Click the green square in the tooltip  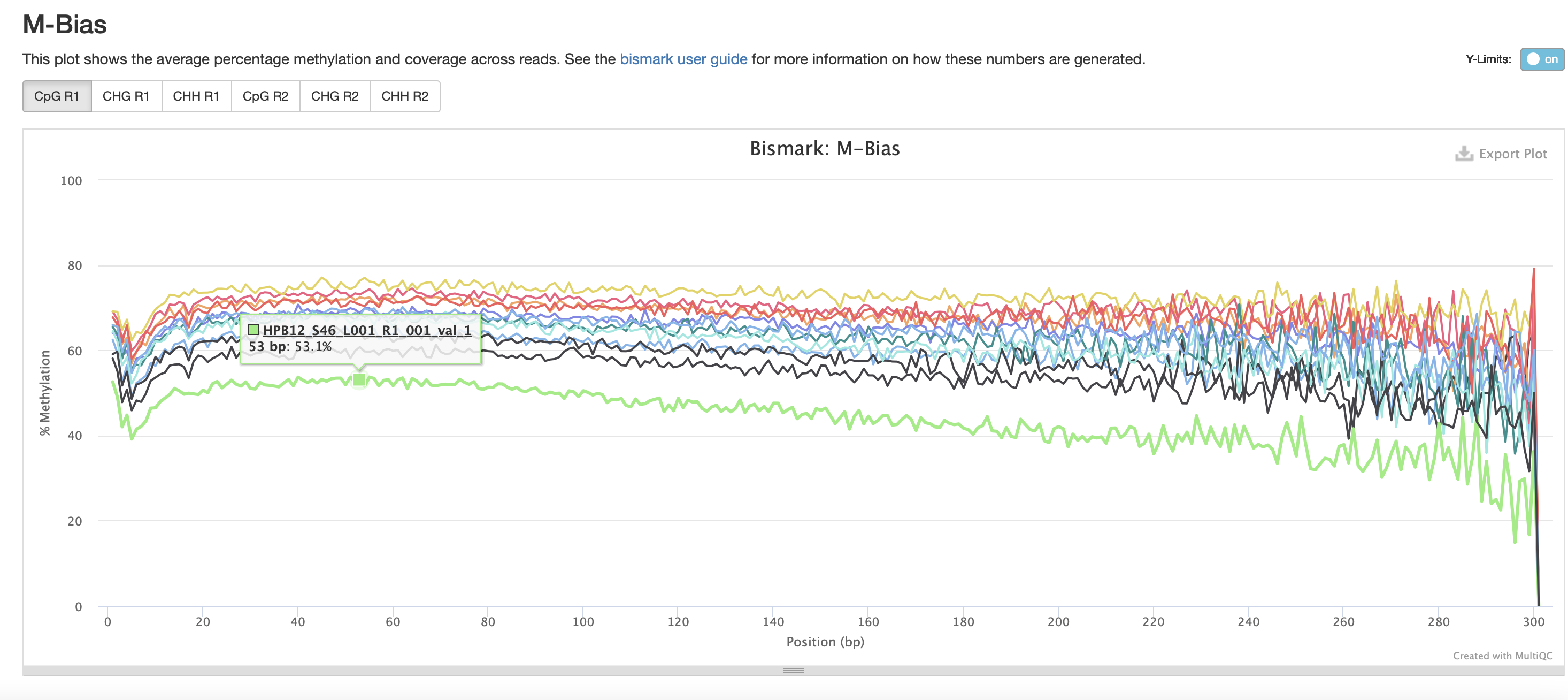pyautogui.click(x=254, y=330)
